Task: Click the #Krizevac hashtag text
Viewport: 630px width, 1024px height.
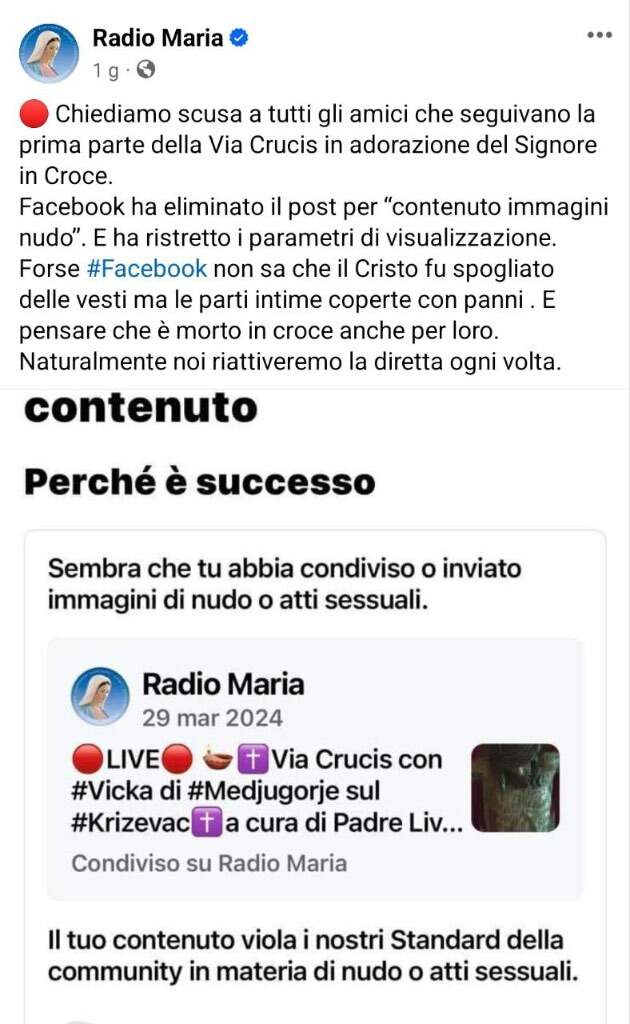Action: tap(131, 823)
